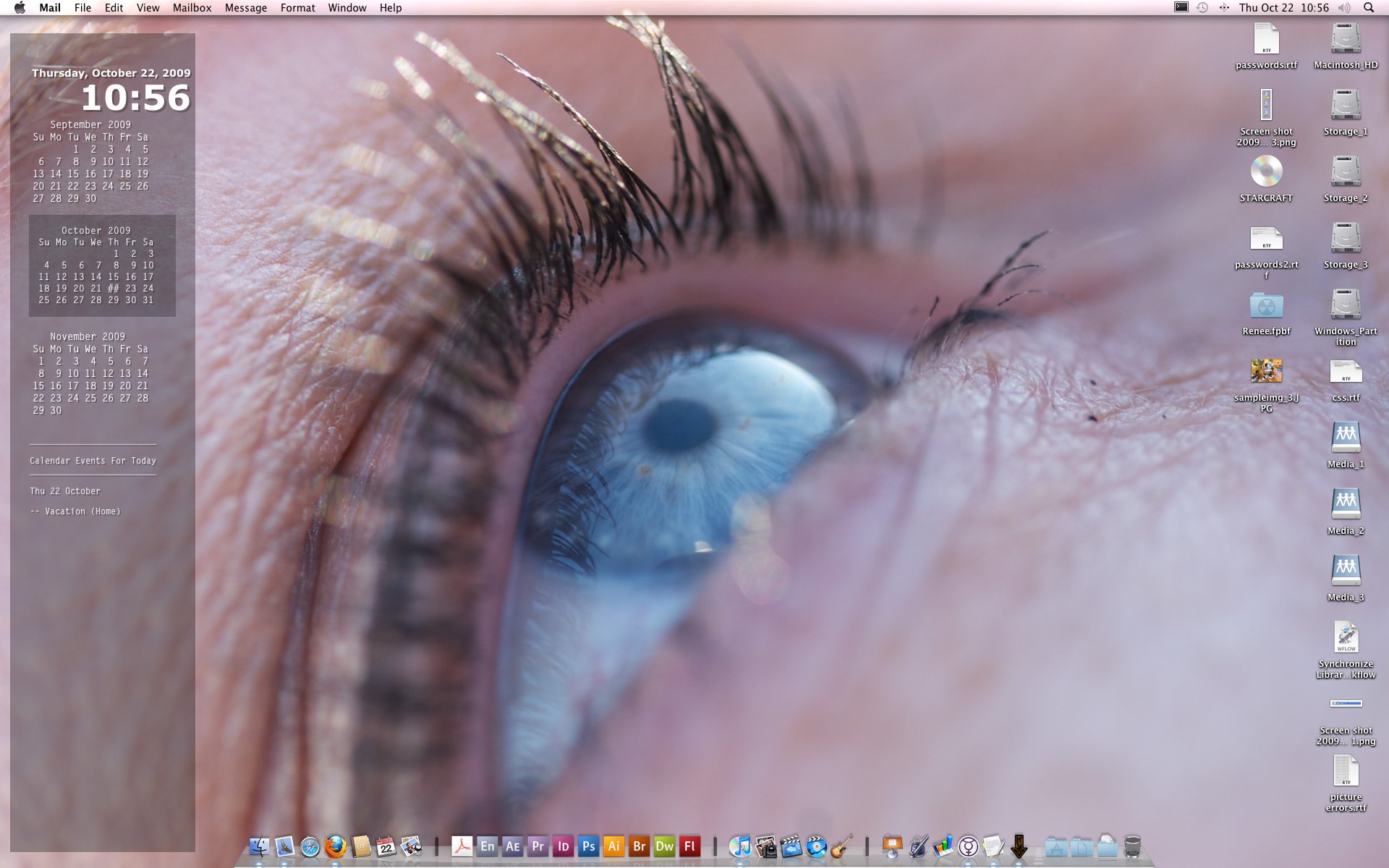The image size is (1389, 868).
Task: Launch Photoshop from the dock
Action: tap(588, 846)
